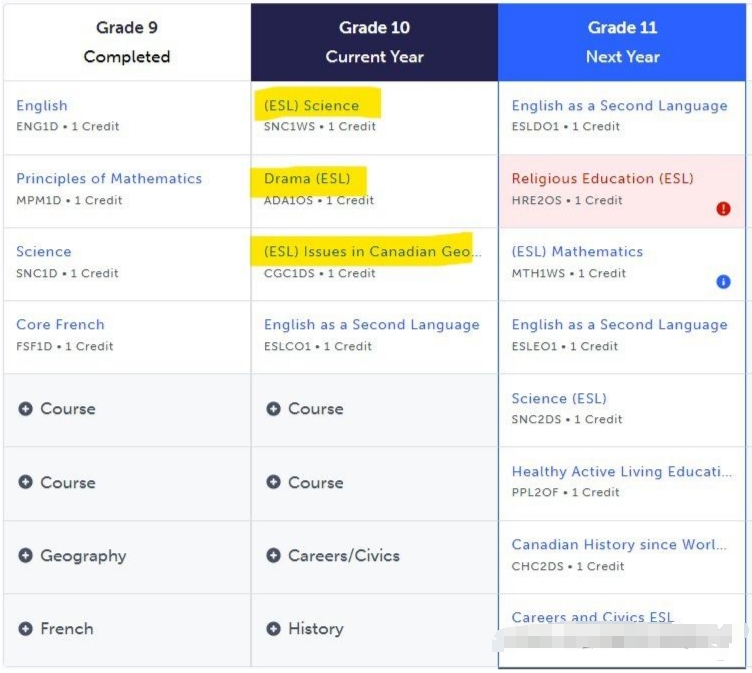Click the plus icon beside French
The width and height of the screenshot is (752, 673).
point(25,628)
